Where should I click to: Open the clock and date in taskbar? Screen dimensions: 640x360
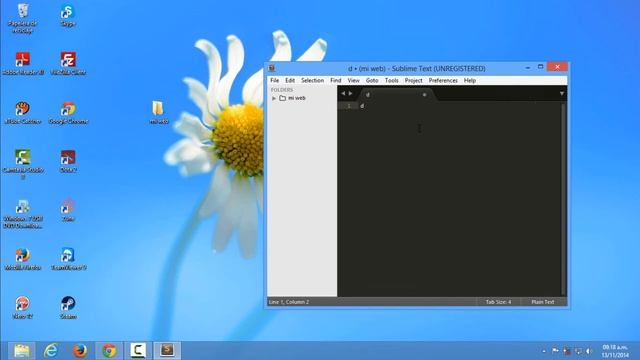coord(615,351)
